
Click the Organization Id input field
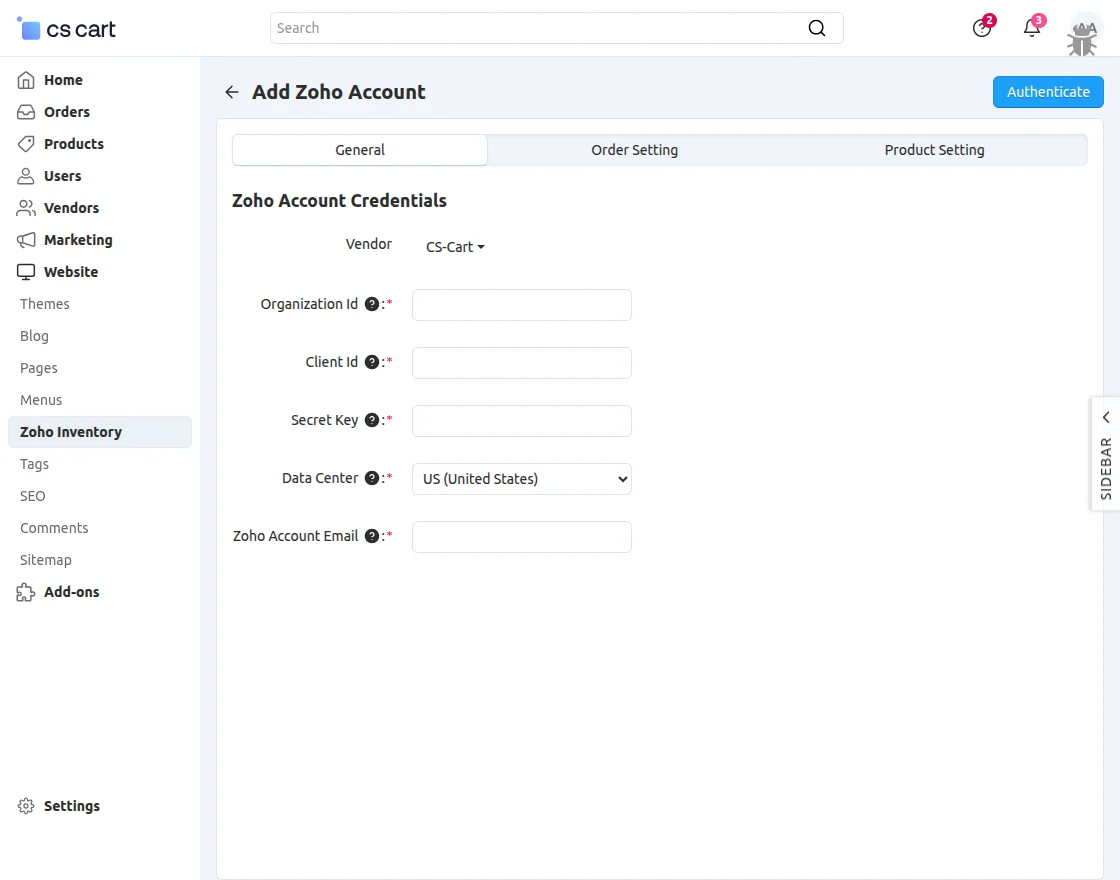521,305
